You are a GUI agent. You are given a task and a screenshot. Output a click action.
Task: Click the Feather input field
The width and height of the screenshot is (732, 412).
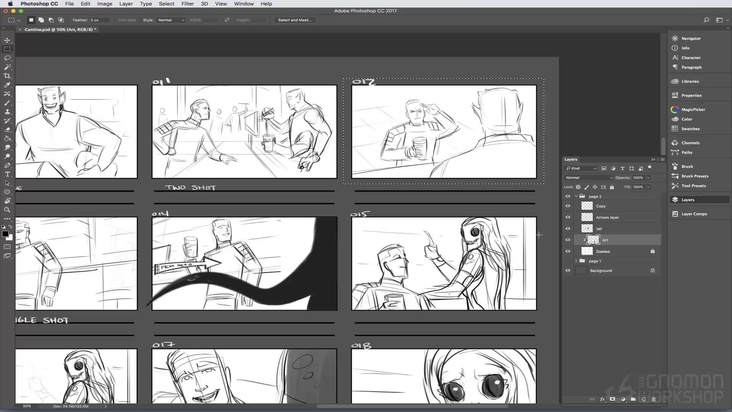[100, 20]
